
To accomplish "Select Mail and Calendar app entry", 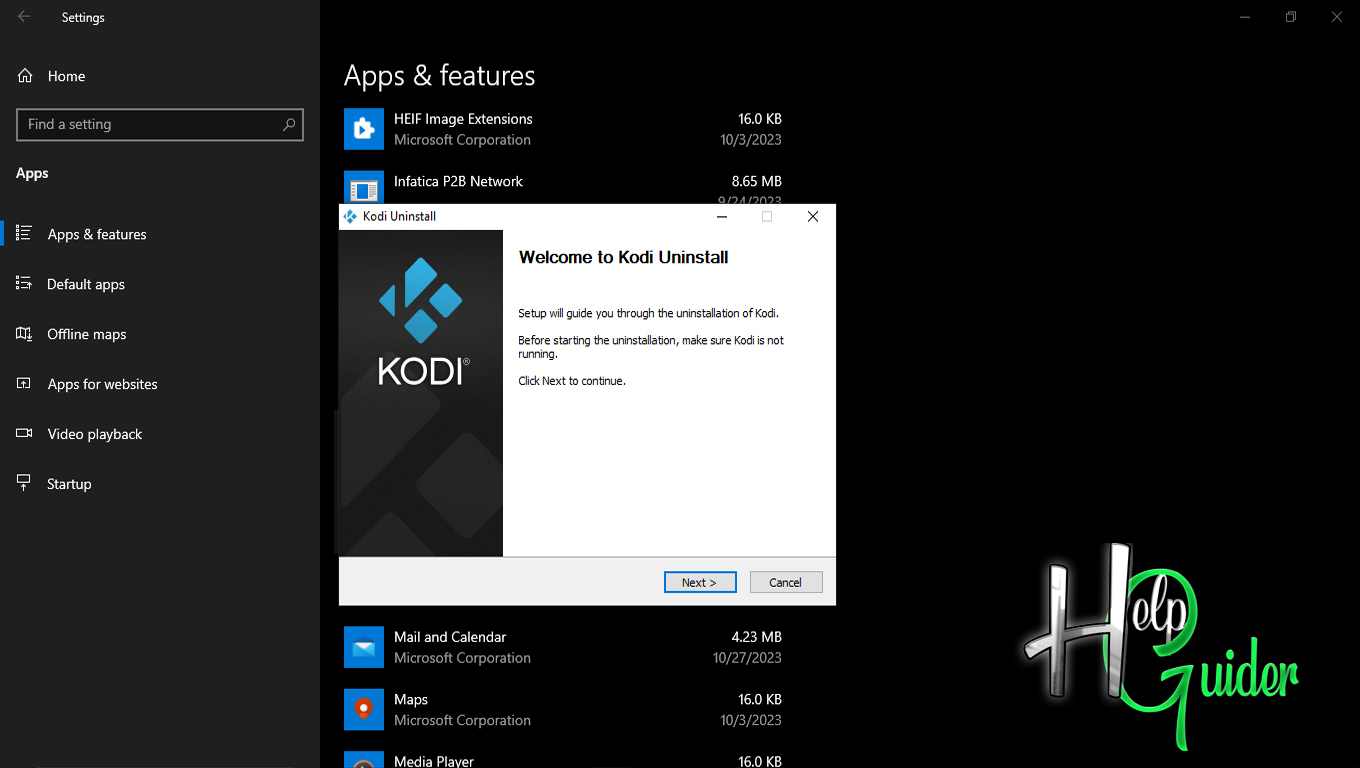I will tap(563, 647).
